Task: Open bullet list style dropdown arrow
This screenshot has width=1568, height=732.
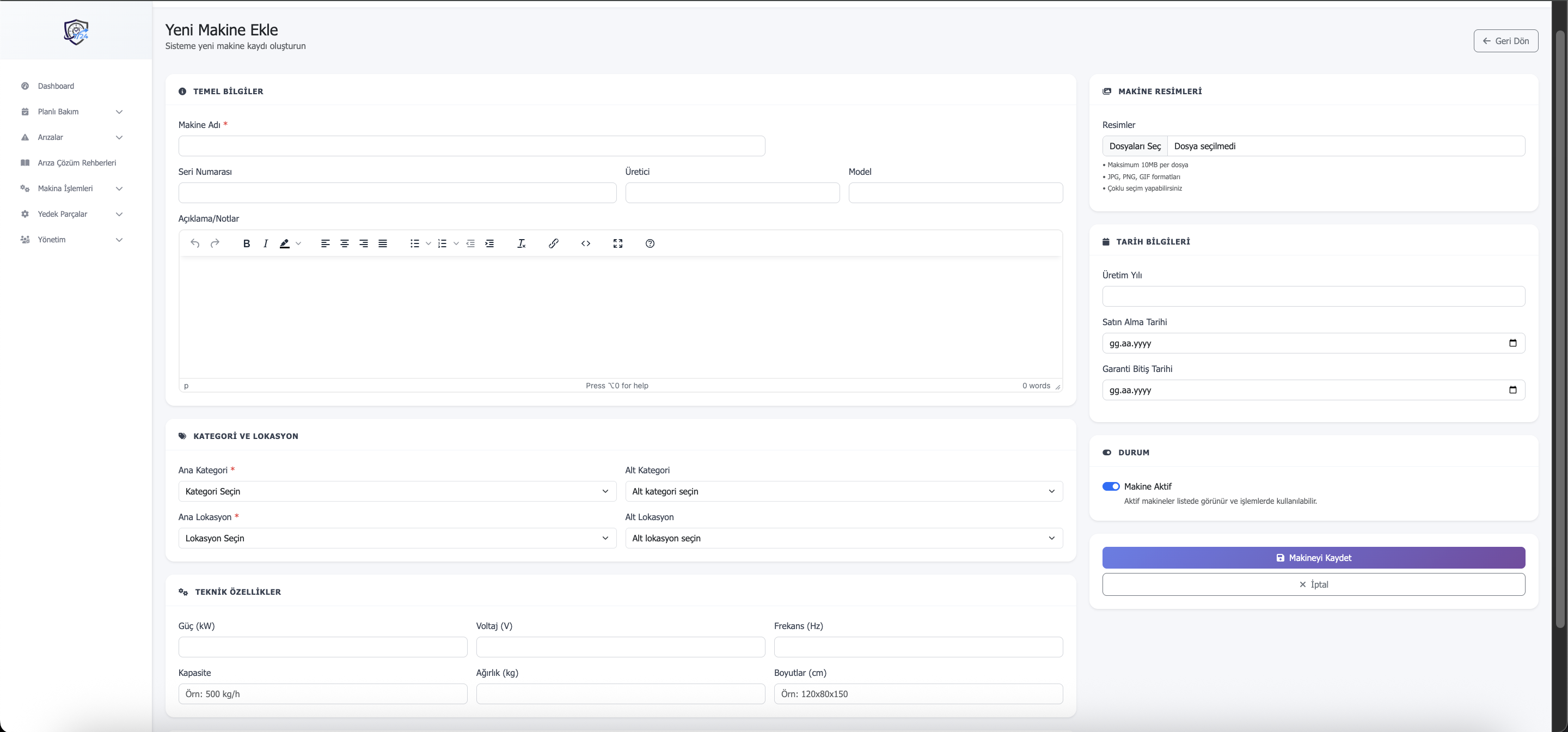Action: (x=428, y=243)
